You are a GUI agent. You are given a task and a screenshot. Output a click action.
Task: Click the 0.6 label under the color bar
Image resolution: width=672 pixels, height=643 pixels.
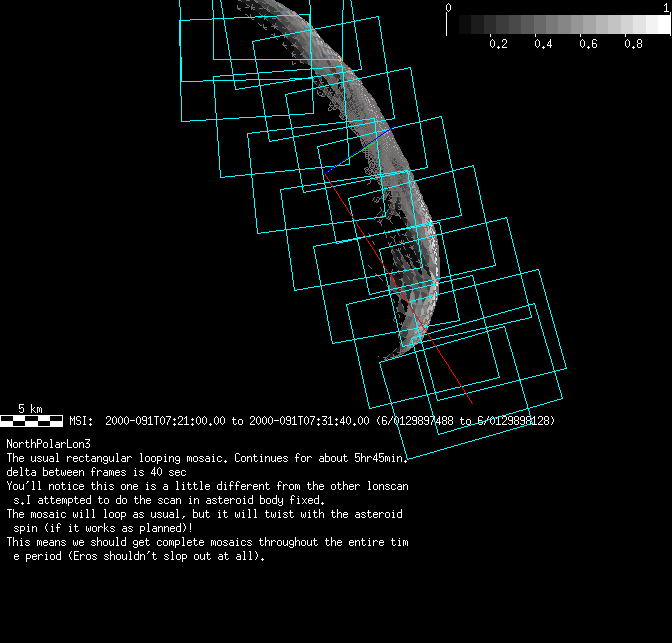coord(588,44)
